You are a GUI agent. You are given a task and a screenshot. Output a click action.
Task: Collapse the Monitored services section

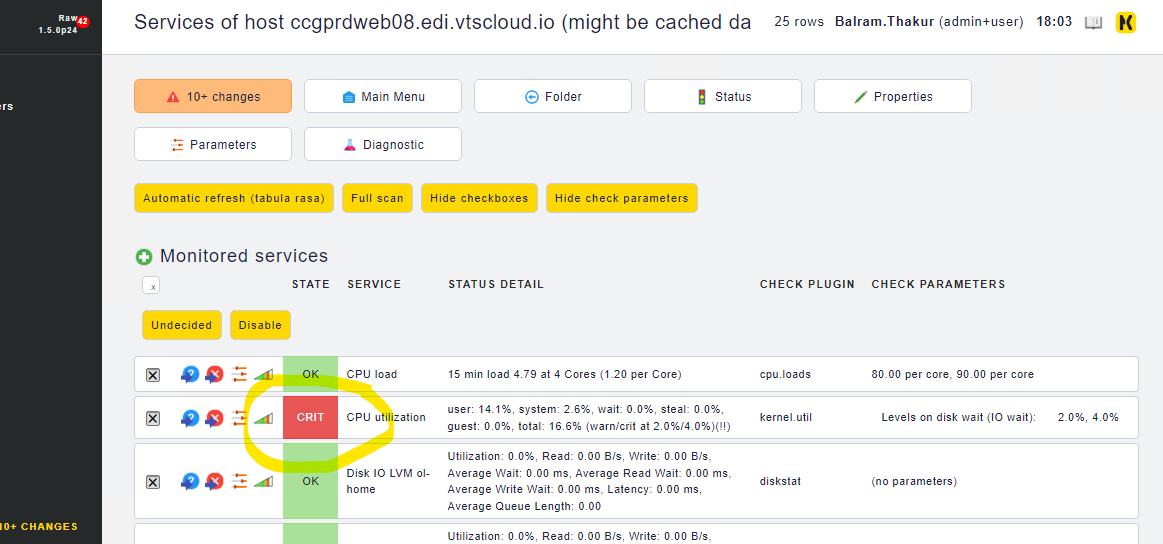pyautogui.click(x=144, y=257)
